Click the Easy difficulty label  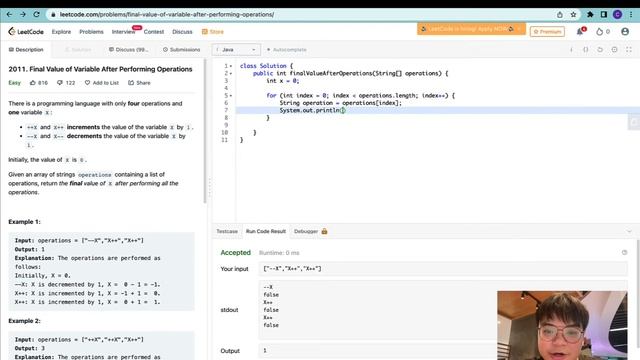(x=14, y=82)
